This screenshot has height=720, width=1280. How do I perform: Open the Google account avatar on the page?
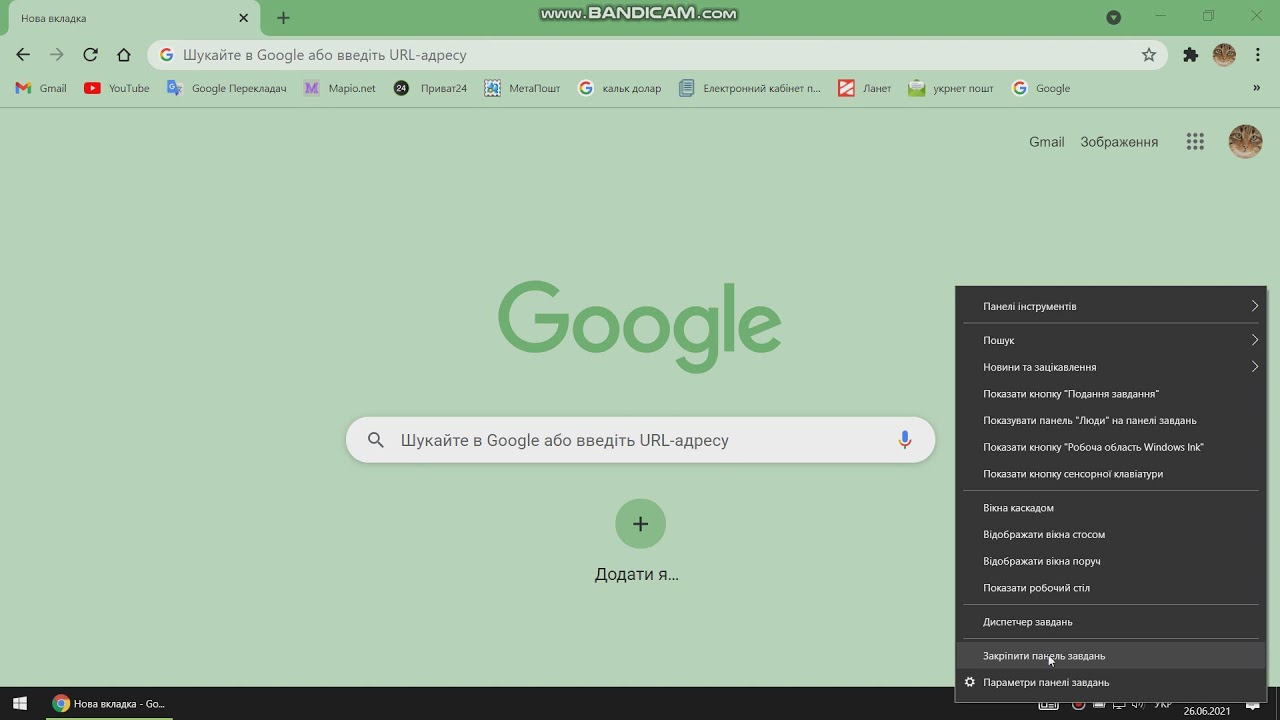tap(1245, 142)
